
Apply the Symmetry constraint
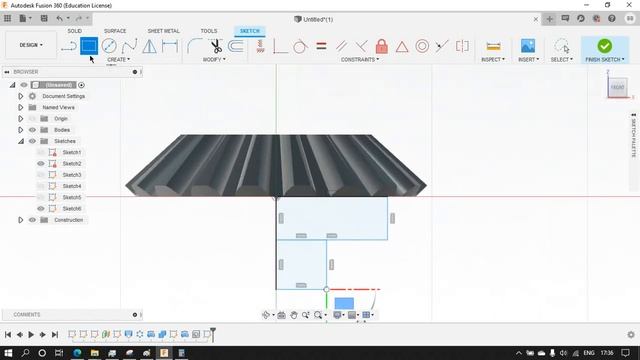462,46
